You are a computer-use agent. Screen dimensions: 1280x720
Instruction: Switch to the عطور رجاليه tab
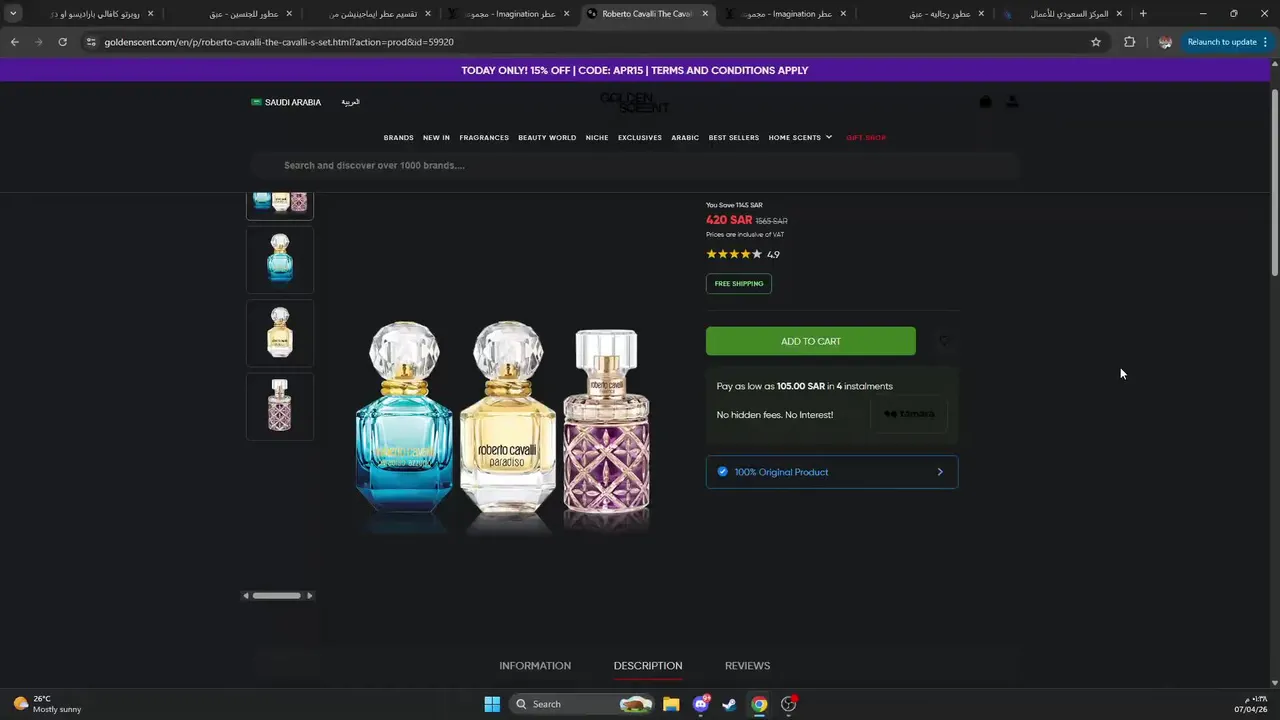(x=930, y=14)
